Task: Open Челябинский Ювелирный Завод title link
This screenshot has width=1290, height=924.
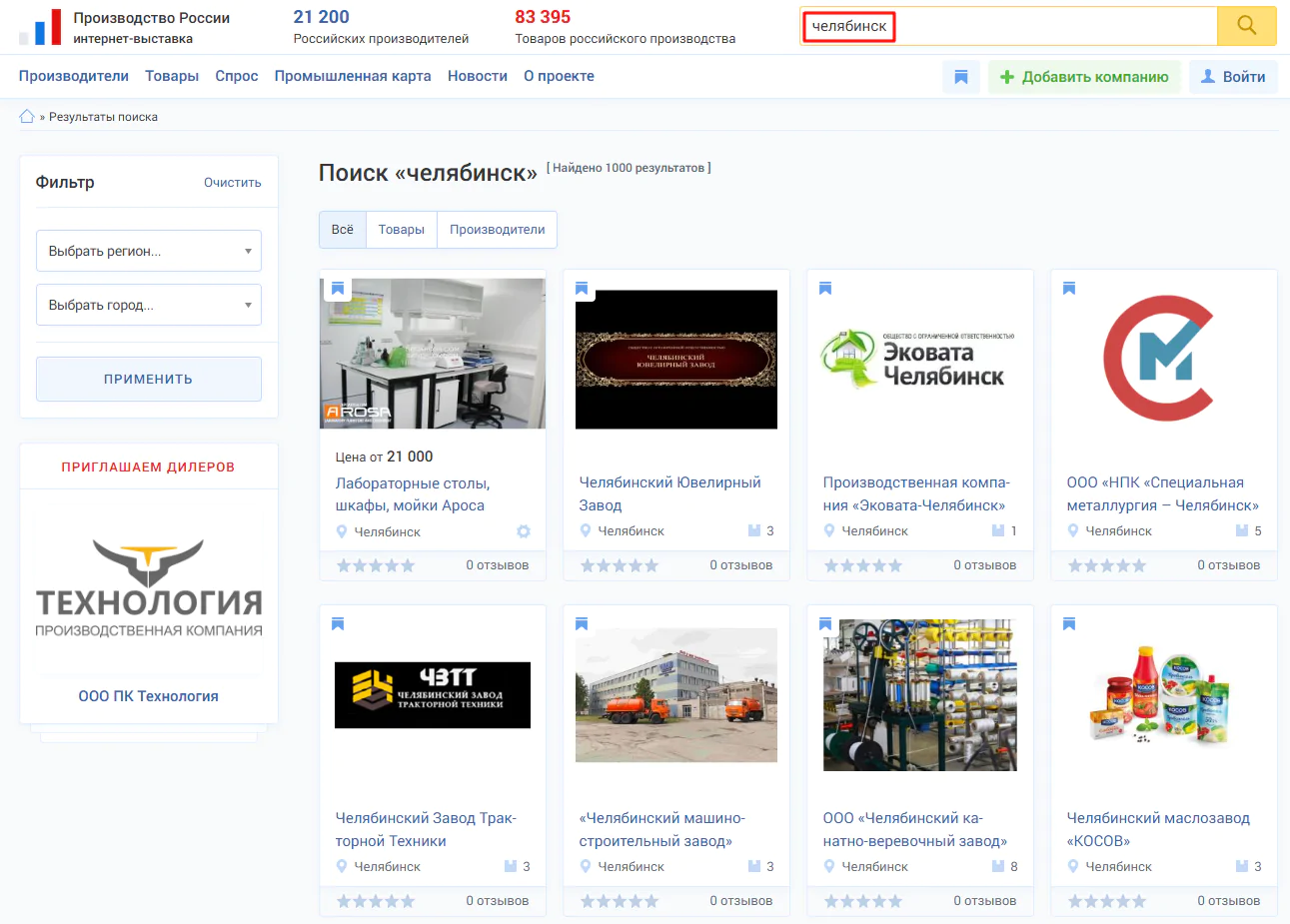Action: coord(670,493)
